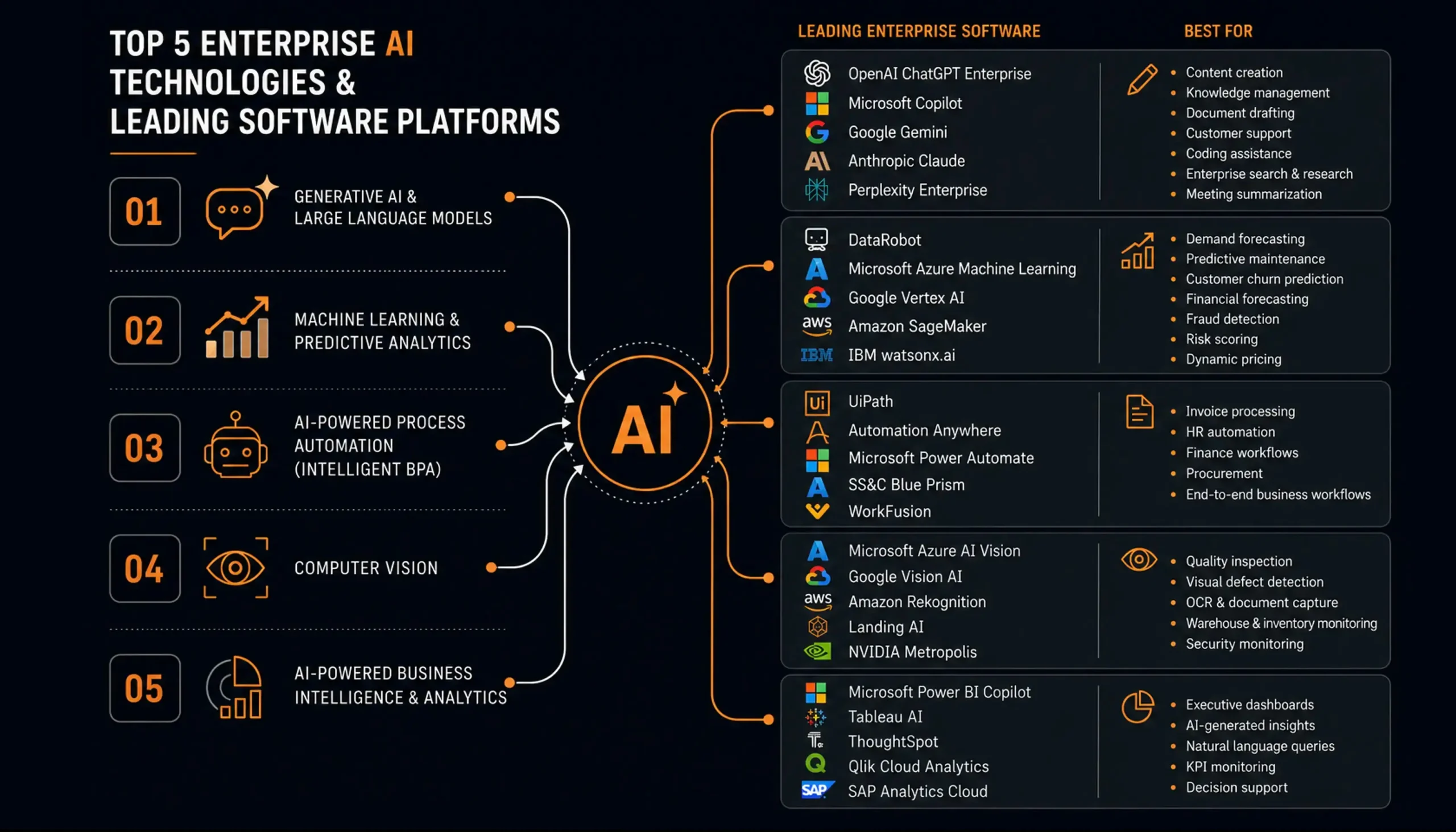1456x832 pixels.
Task: Click the Microsoft logo beside Microsoft Copilot
Action: point(817,104)
